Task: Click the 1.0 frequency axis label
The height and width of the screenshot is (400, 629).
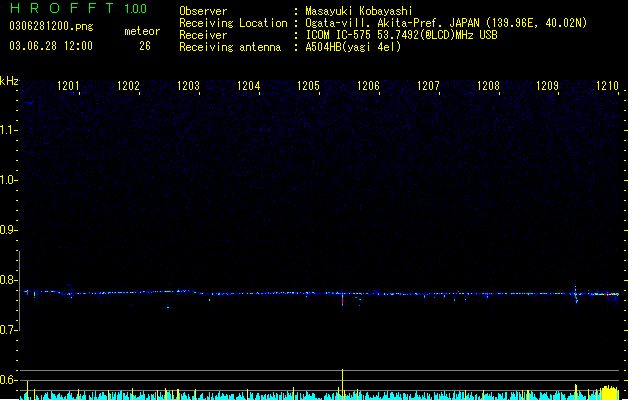Action: pyautogui.click(x=8, y=180)
